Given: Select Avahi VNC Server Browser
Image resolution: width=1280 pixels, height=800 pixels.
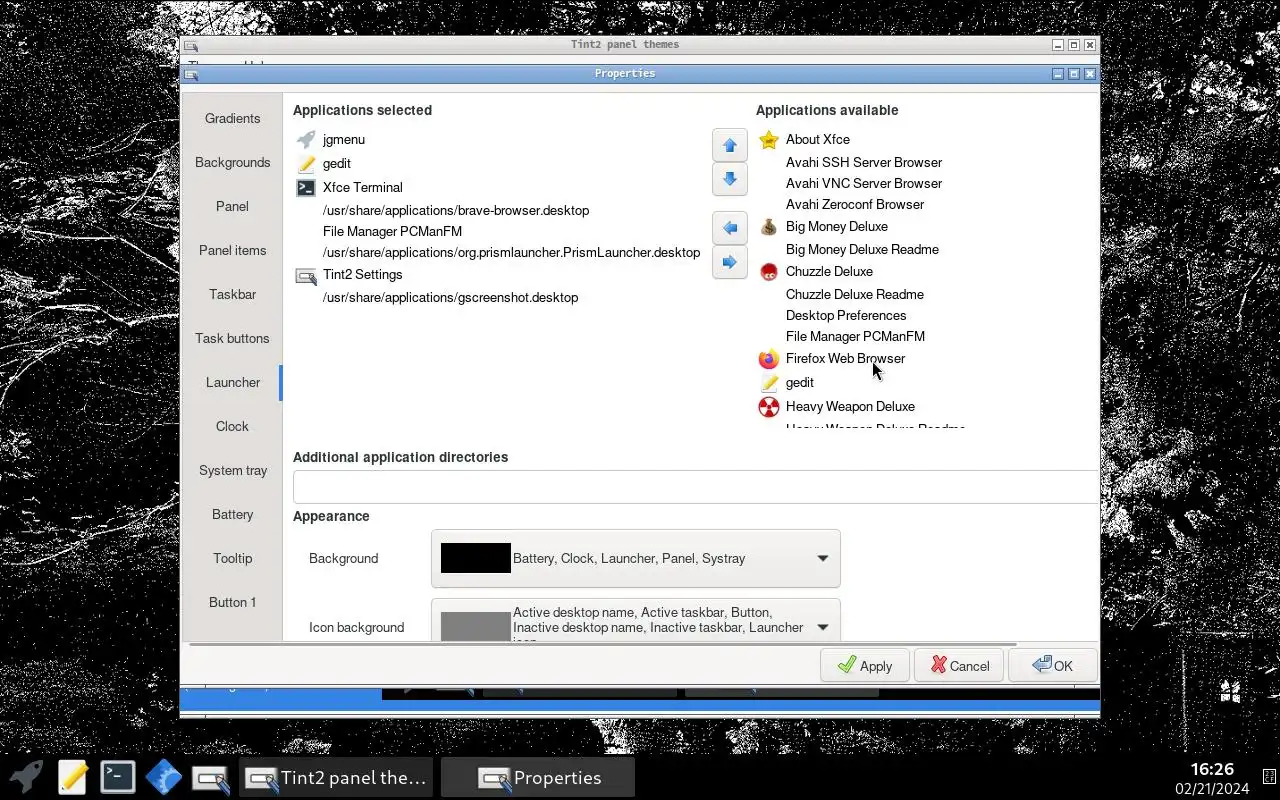Looking at the screenshot, I should coord(864,184).
